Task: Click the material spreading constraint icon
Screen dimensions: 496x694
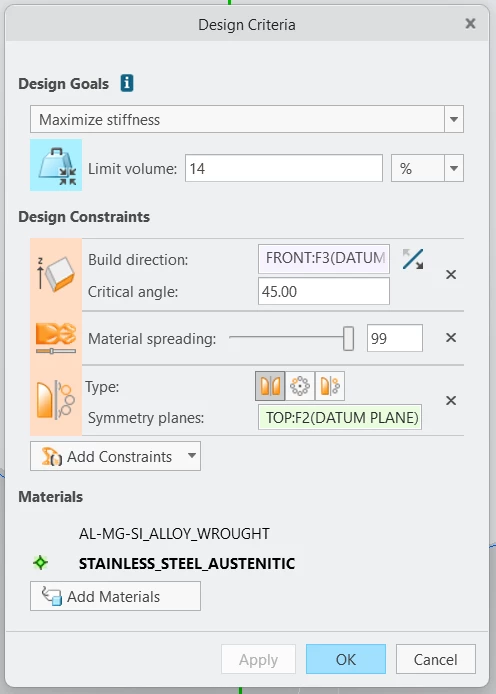Action: [x=56, y=339]
